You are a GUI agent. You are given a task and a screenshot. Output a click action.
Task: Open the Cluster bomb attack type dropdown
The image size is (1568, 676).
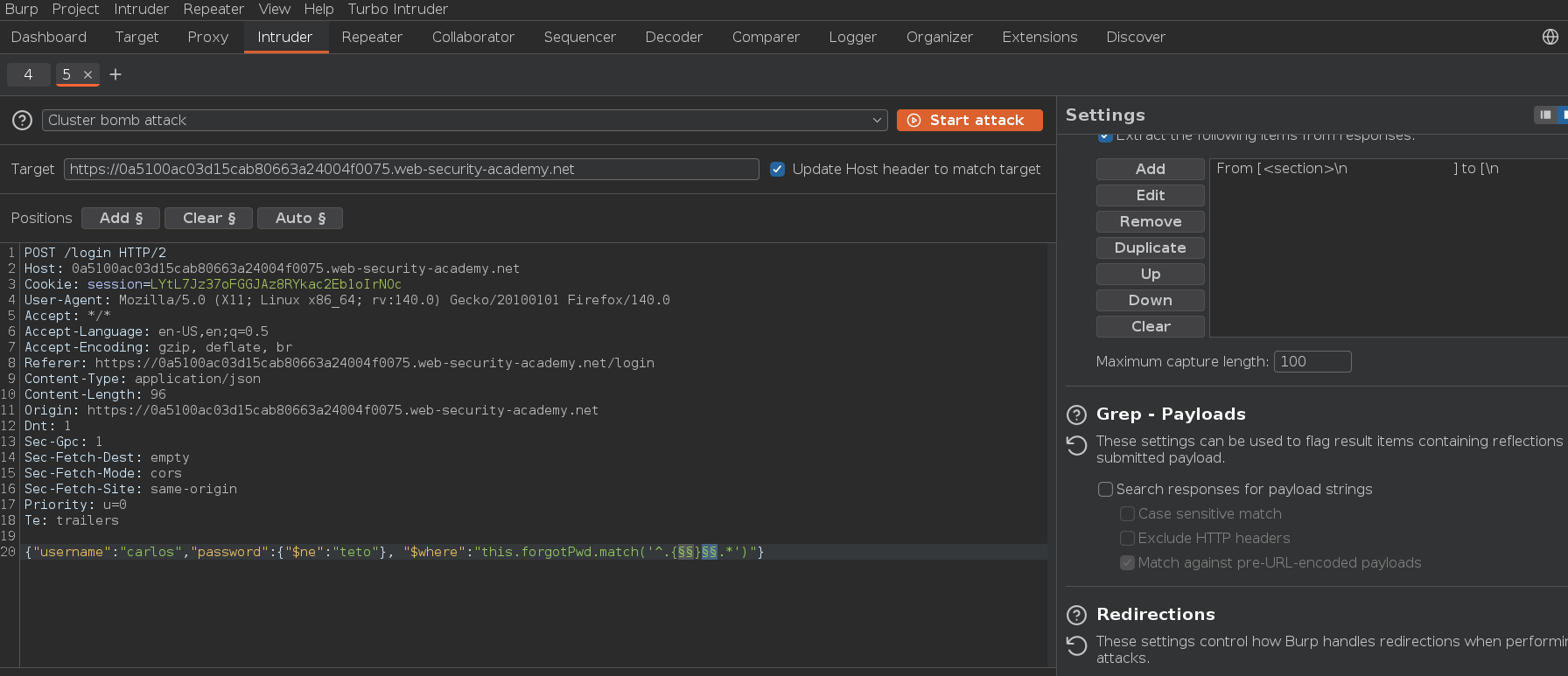[x=465, y=120]
